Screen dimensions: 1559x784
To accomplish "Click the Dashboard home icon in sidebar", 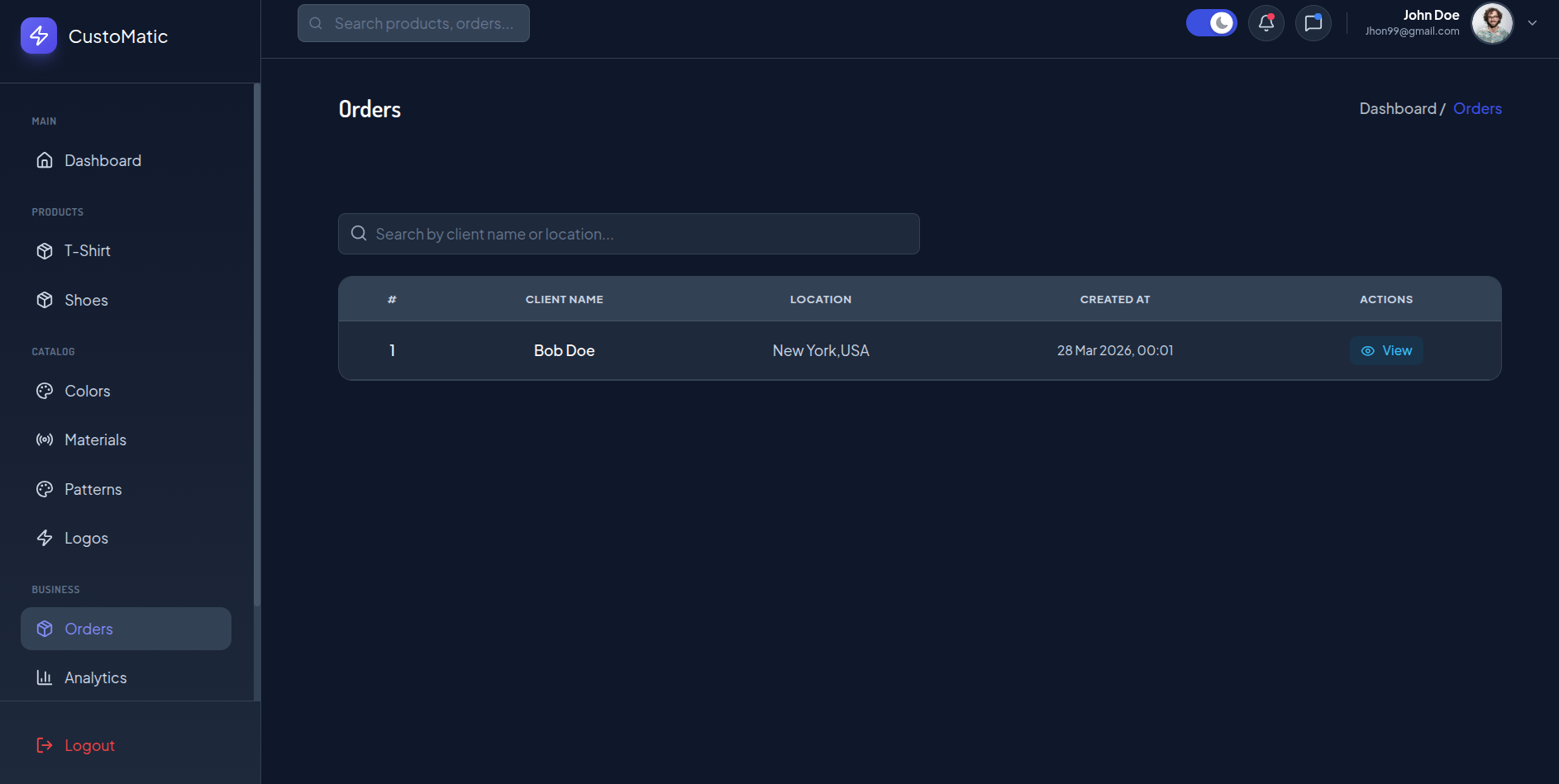I will [x=45, y=160].
